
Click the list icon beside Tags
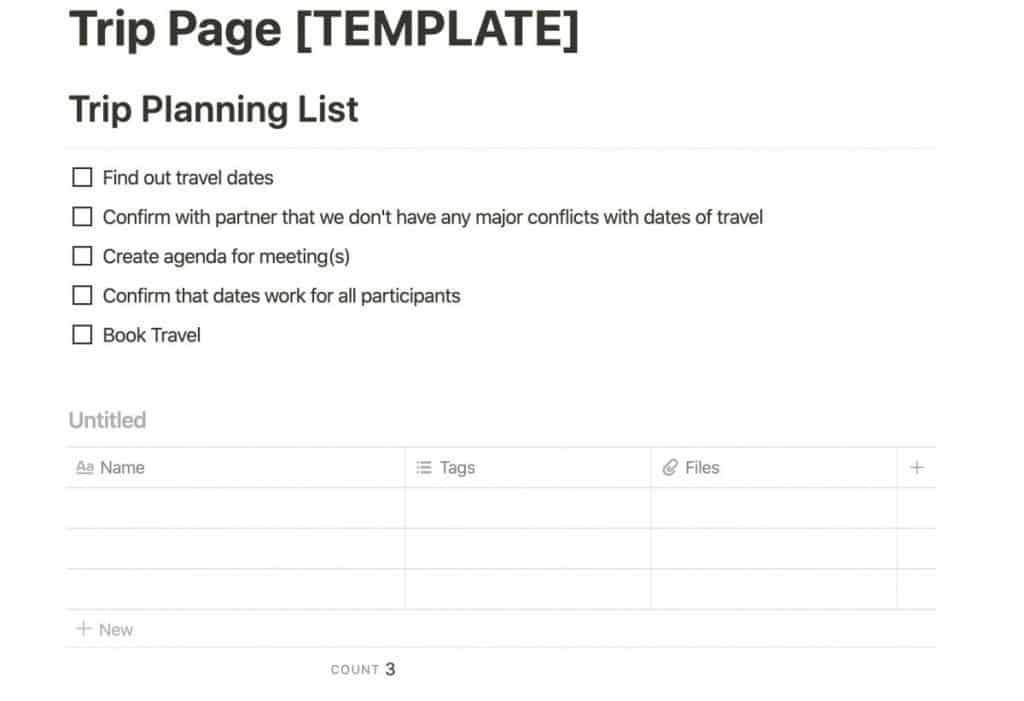pyautogui.click(x=424, y=467)
